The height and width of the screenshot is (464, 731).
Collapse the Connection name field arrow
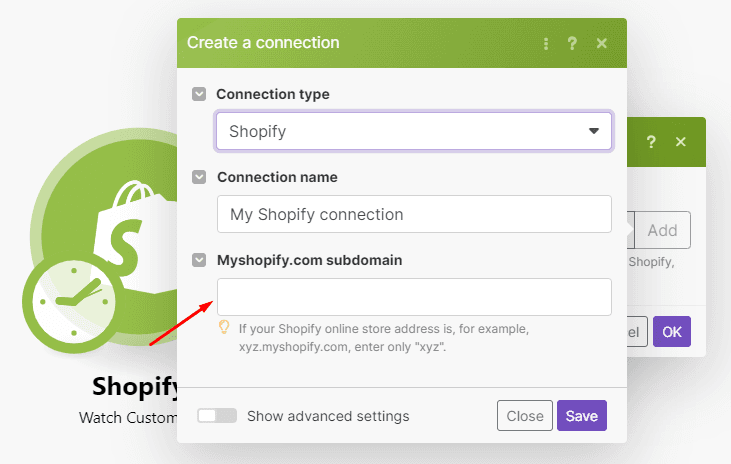click(199, 177)
